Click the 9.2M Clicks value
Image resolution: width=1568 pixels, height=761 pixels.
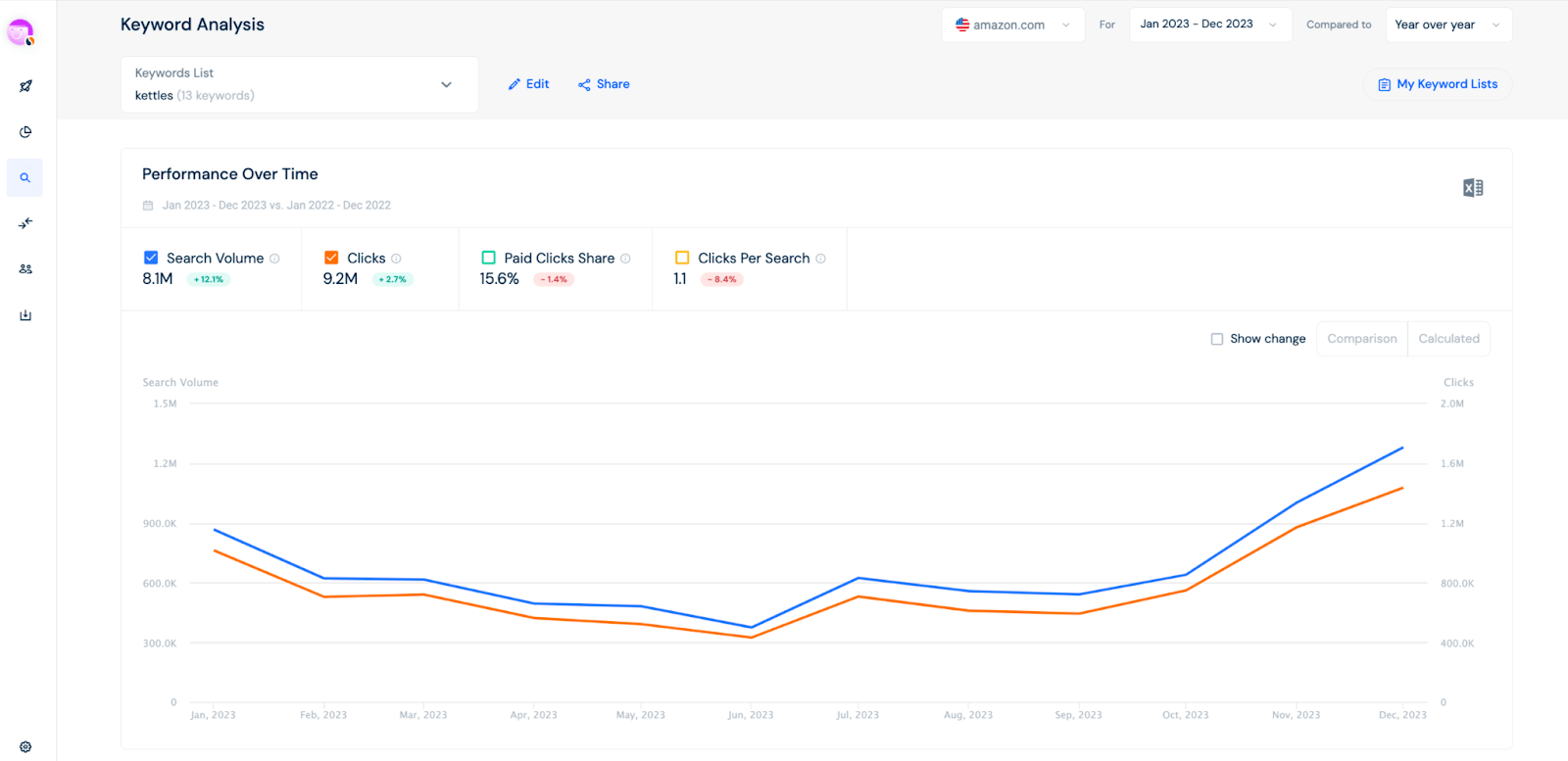click(340, 279)
